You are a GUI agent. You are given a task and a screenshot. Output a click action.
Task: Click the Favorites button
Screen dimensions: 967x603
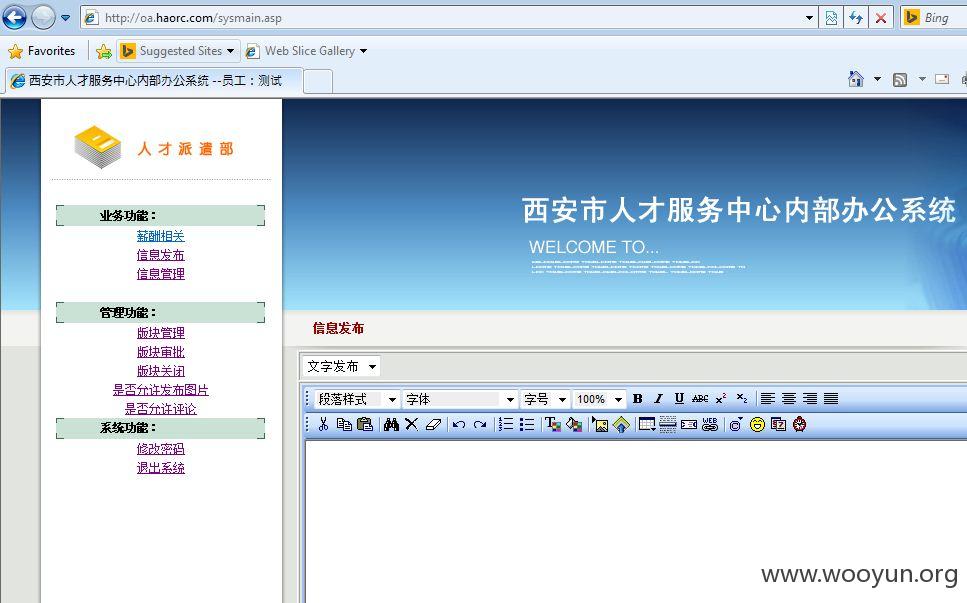point(42,51)
